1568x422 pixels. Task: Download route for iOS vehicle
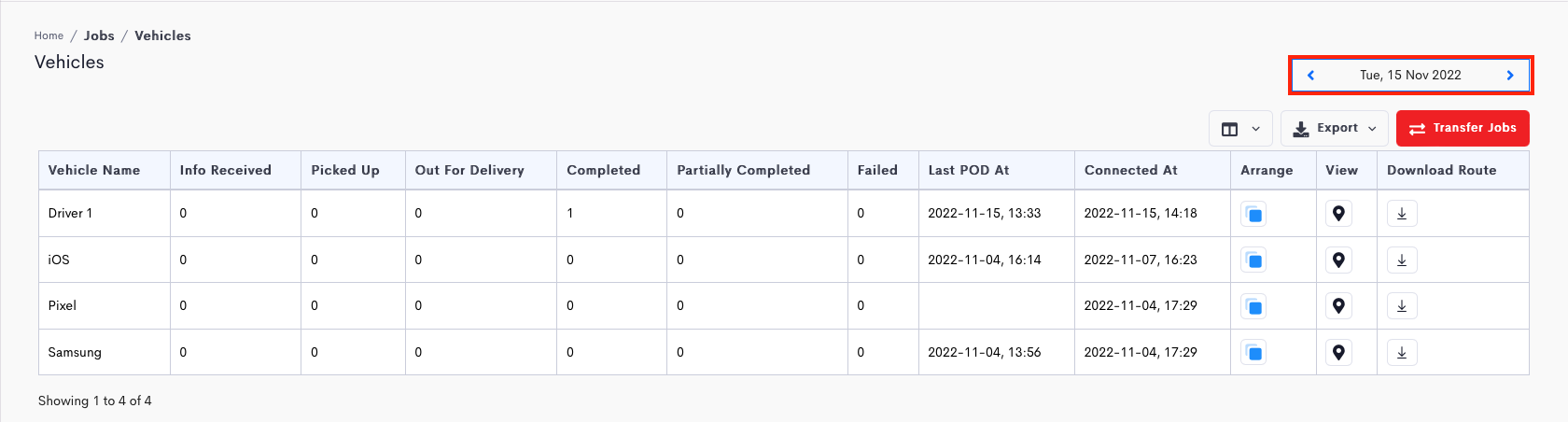click(1401, 260)
